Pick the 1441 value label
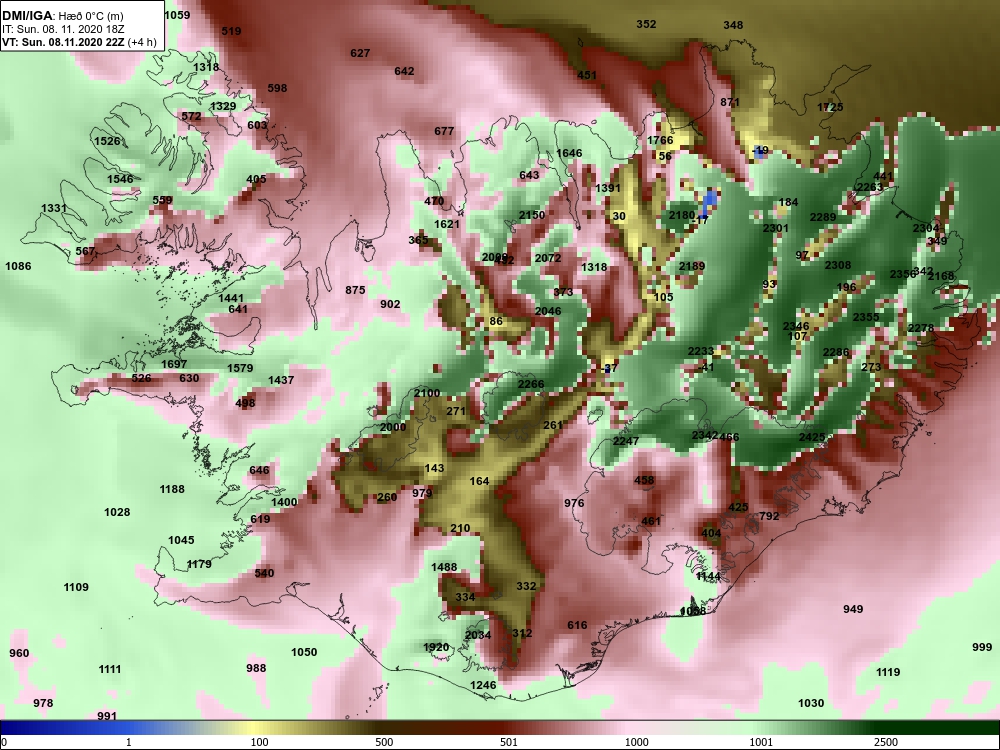This screenshot has width=1000, height=750. [231, 298]
